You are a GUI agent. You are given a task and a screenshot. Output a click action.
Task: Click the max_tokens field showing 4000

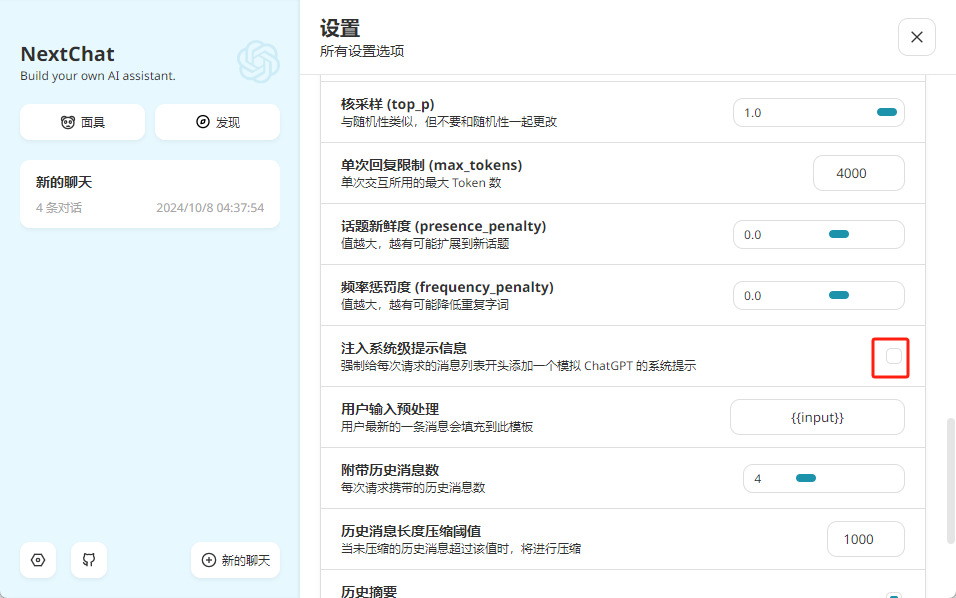click(x=858, y=173)
